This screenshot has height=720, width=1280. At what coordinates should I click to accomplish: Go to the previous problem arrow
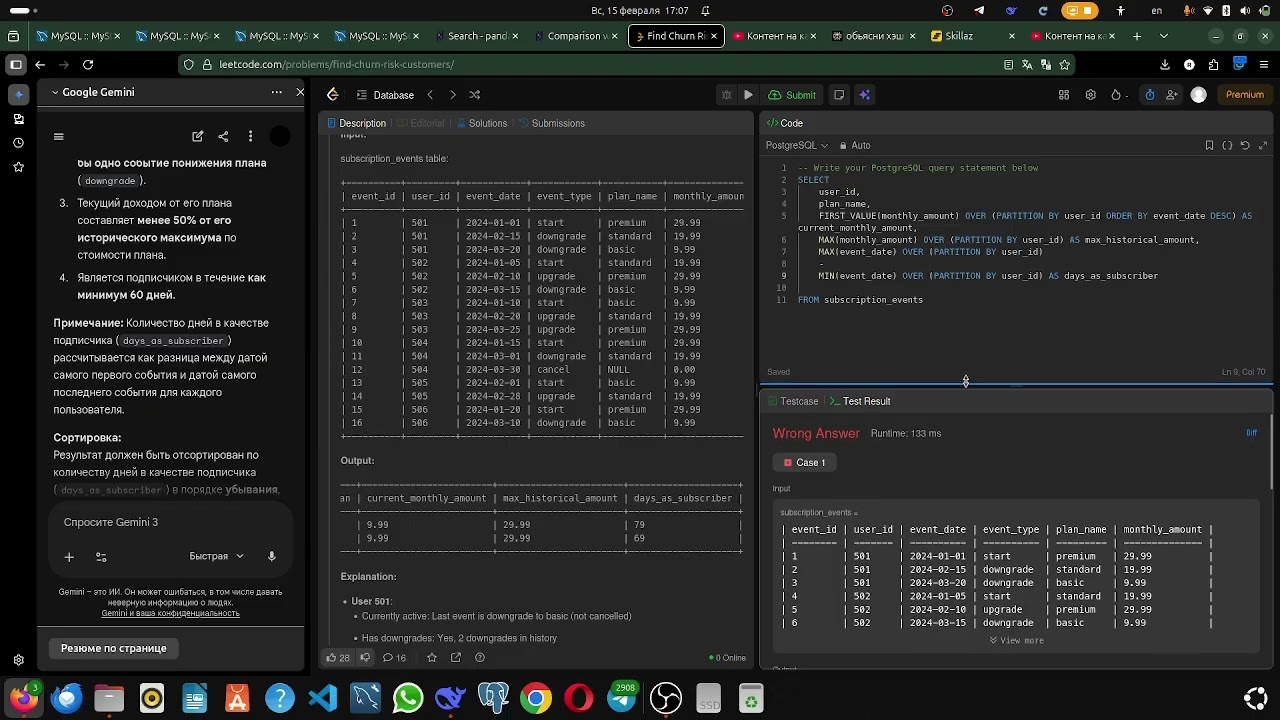(x=430, y=95)
